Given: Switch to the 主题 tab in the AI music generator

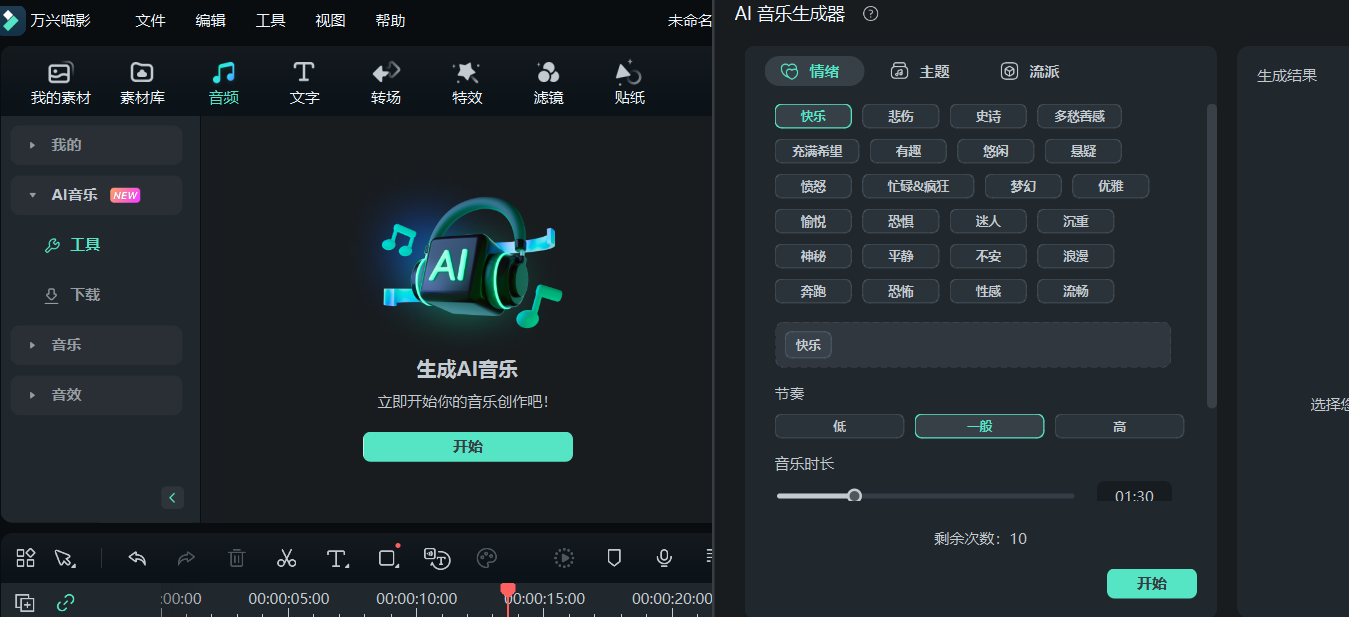Looking at the screenshot, I should [921, 71].
